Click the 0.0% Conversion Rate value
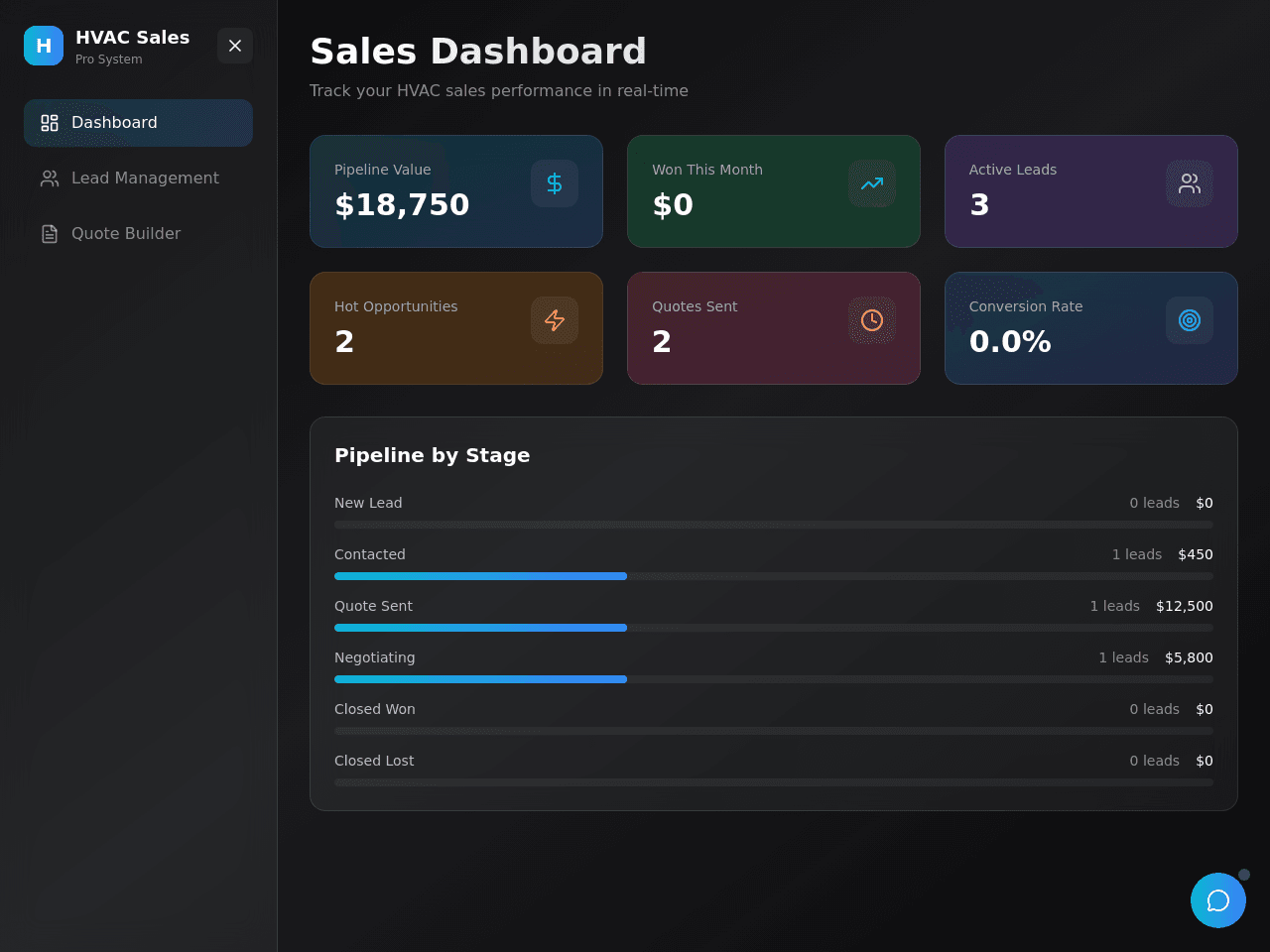The height and width of the screenshot is (952, 1270). pos(1010,341)
